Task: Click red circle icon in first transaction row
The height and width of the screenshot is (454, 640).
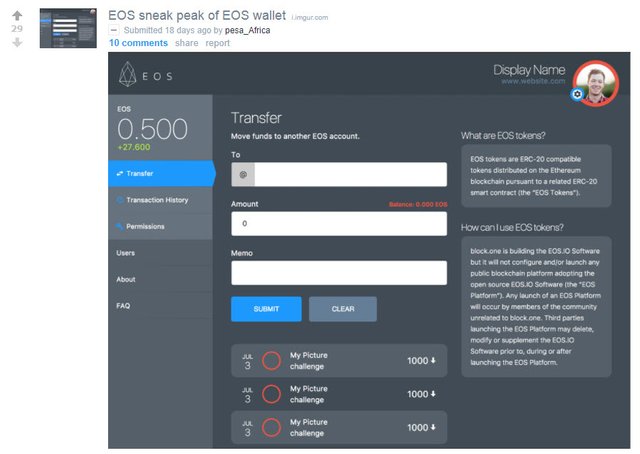Action: [271, 361]
